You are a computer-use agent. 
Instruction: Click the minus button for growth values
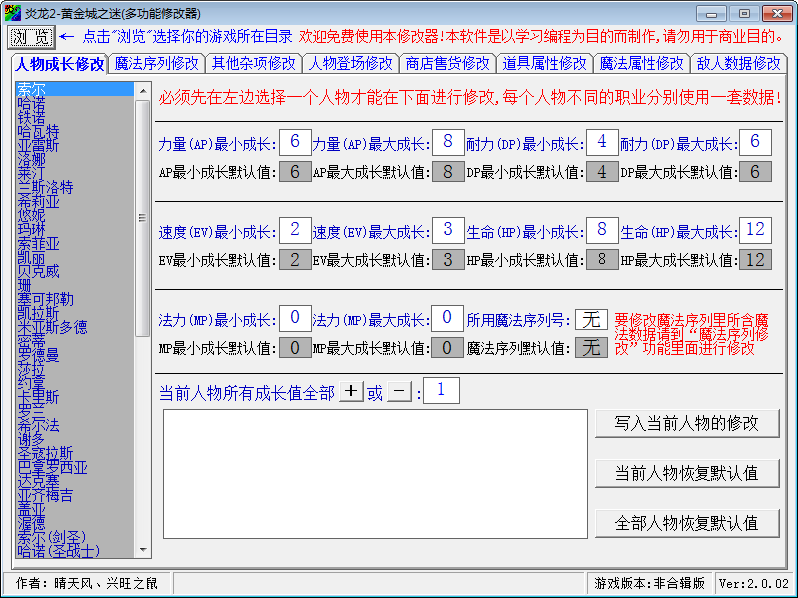(400, 391)
